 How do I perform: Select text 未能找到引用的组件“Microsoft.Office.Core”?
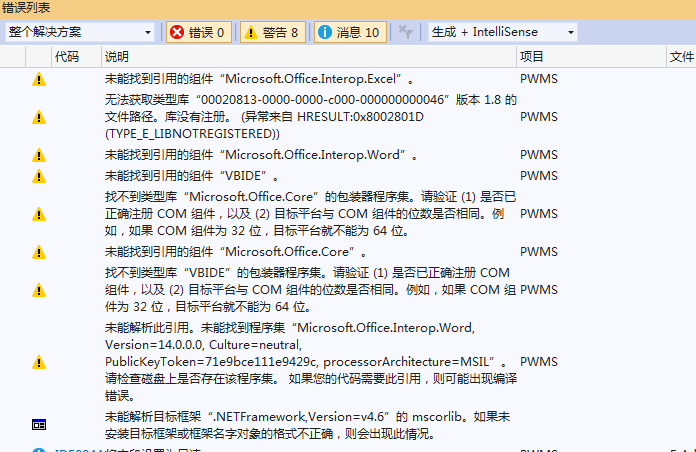click(x=236, y=252)
